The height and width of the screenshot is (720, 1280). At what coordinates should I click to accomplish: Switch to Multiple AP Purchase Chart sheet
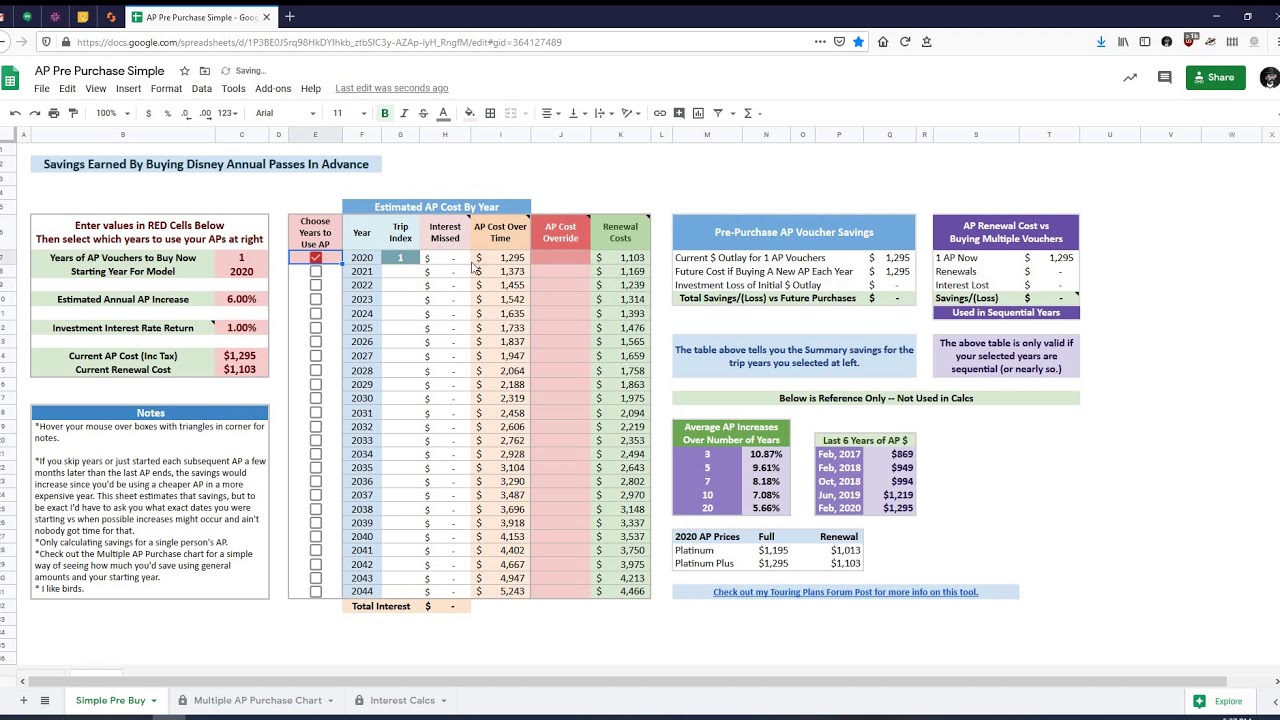[x=257, y=701]
